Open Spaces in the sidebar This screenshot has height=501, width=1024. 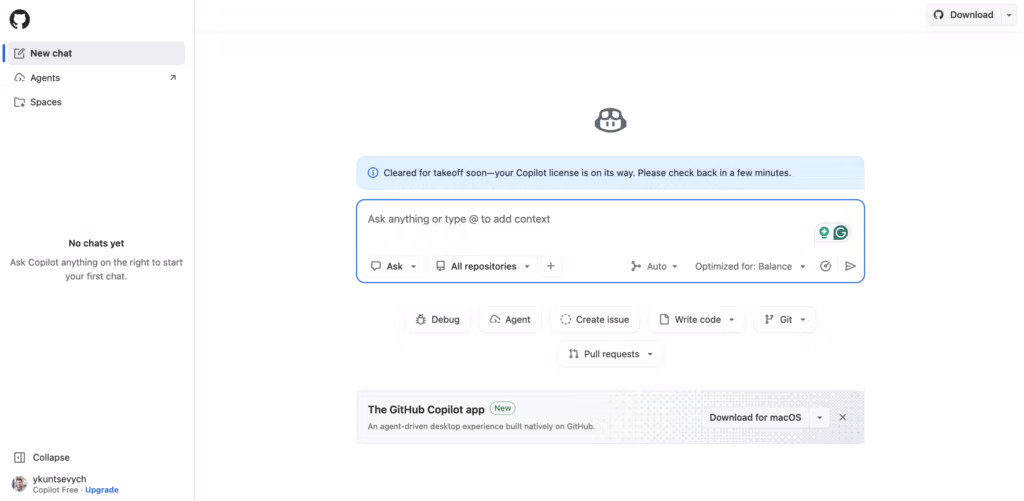96,102
